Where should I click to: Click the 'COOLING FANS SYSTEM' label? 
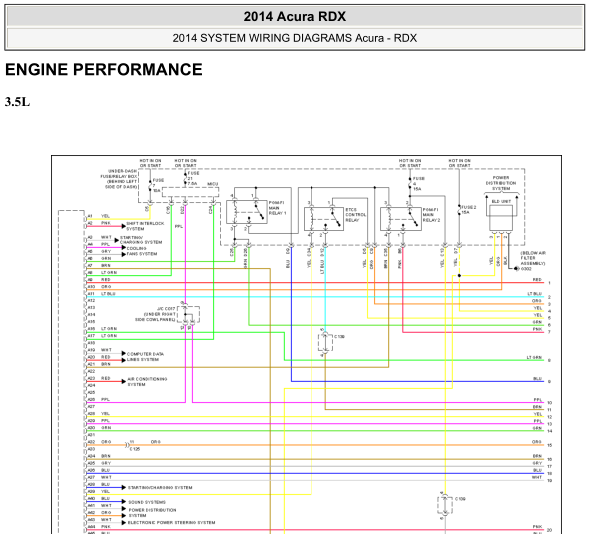click(142, 251)
